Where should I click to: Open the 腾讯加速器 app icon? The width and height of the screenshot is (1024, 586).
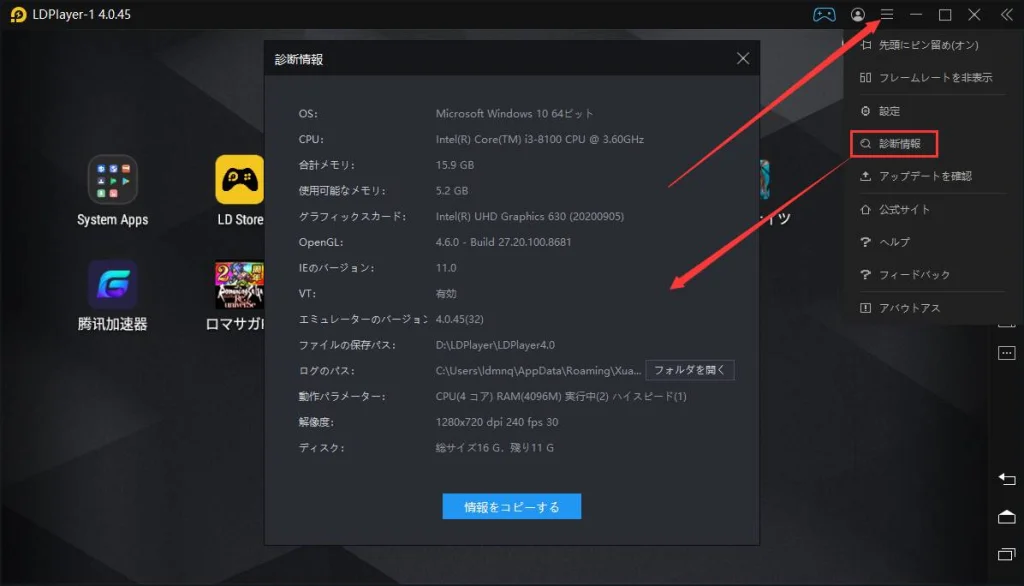(x=112, y=284)
